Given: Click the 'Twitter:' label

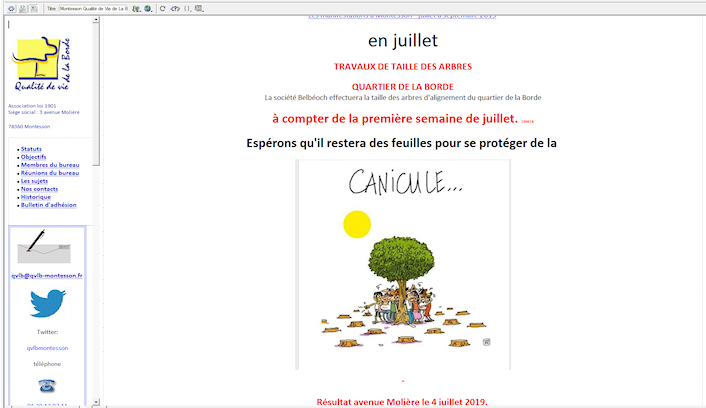Looking at the screenshot, I should [47, 332].
